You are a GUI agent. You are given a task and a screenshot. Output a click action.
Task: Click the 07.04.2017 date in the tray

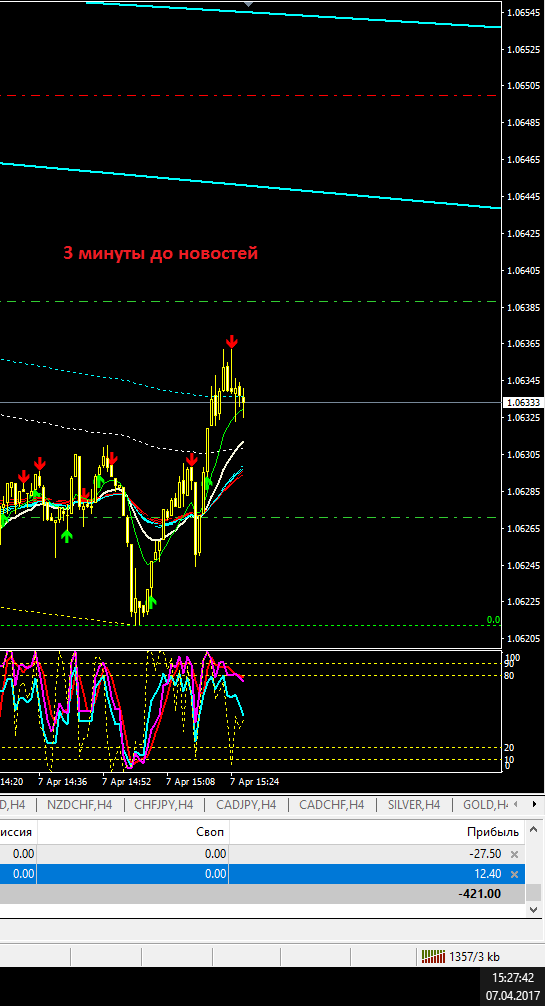click(513, 996)
